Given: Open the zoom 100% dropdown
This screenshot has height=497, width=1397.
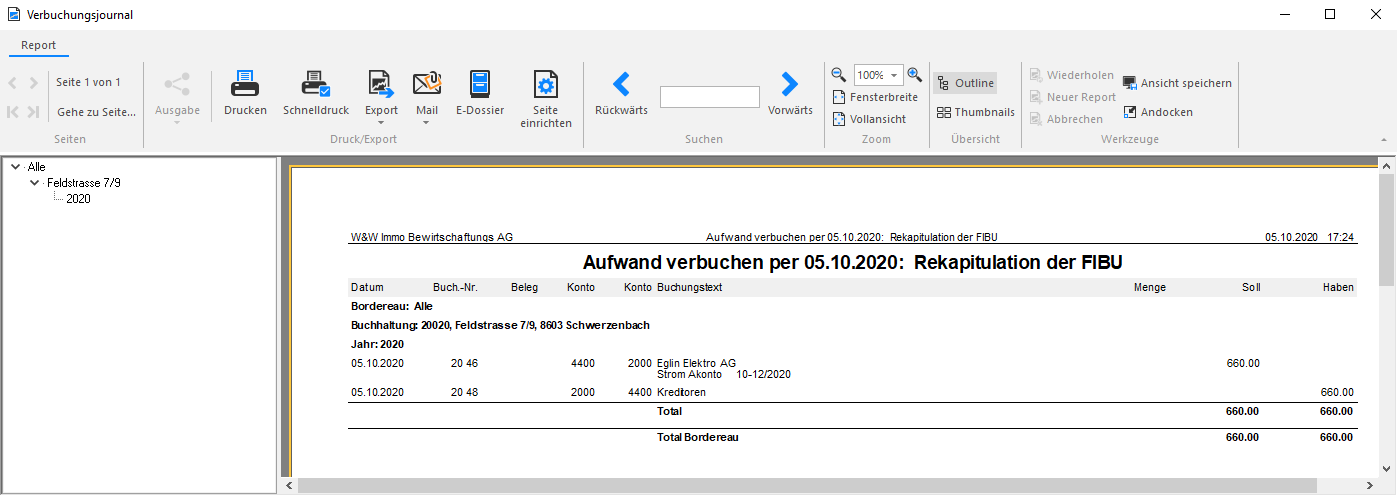Looking at the screenshot, I should pyautogui.click(x=894, y=75).
